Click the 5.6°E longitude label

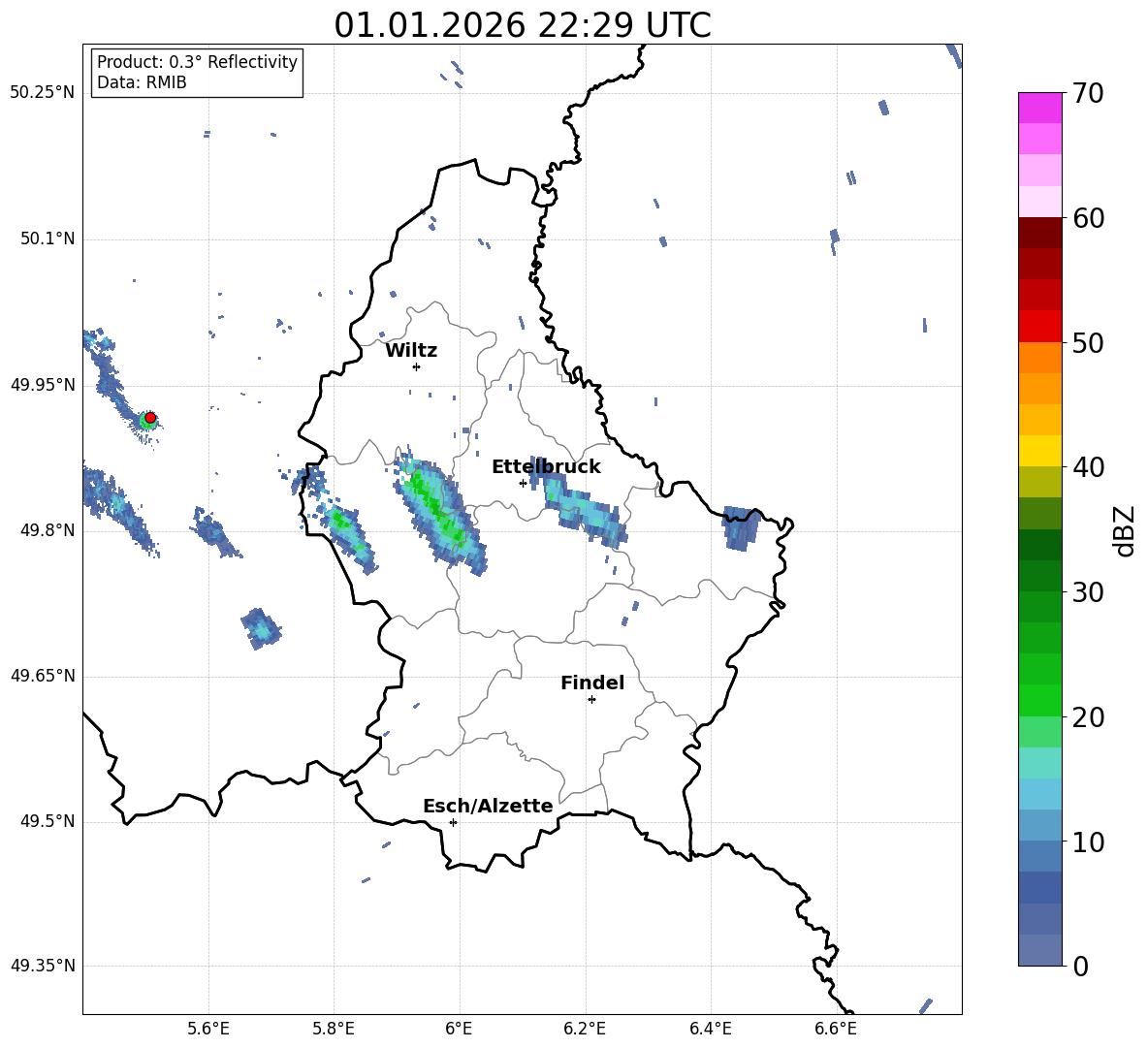208,1029
